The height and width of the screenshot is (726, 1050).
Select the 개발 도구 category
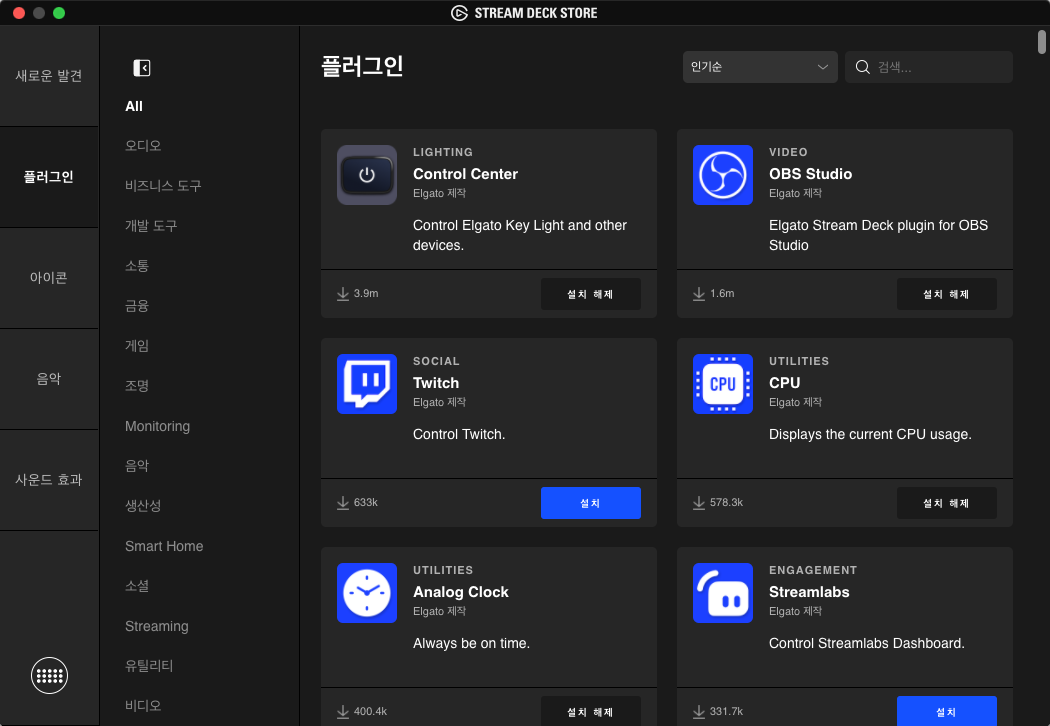(x=151, y=226)
